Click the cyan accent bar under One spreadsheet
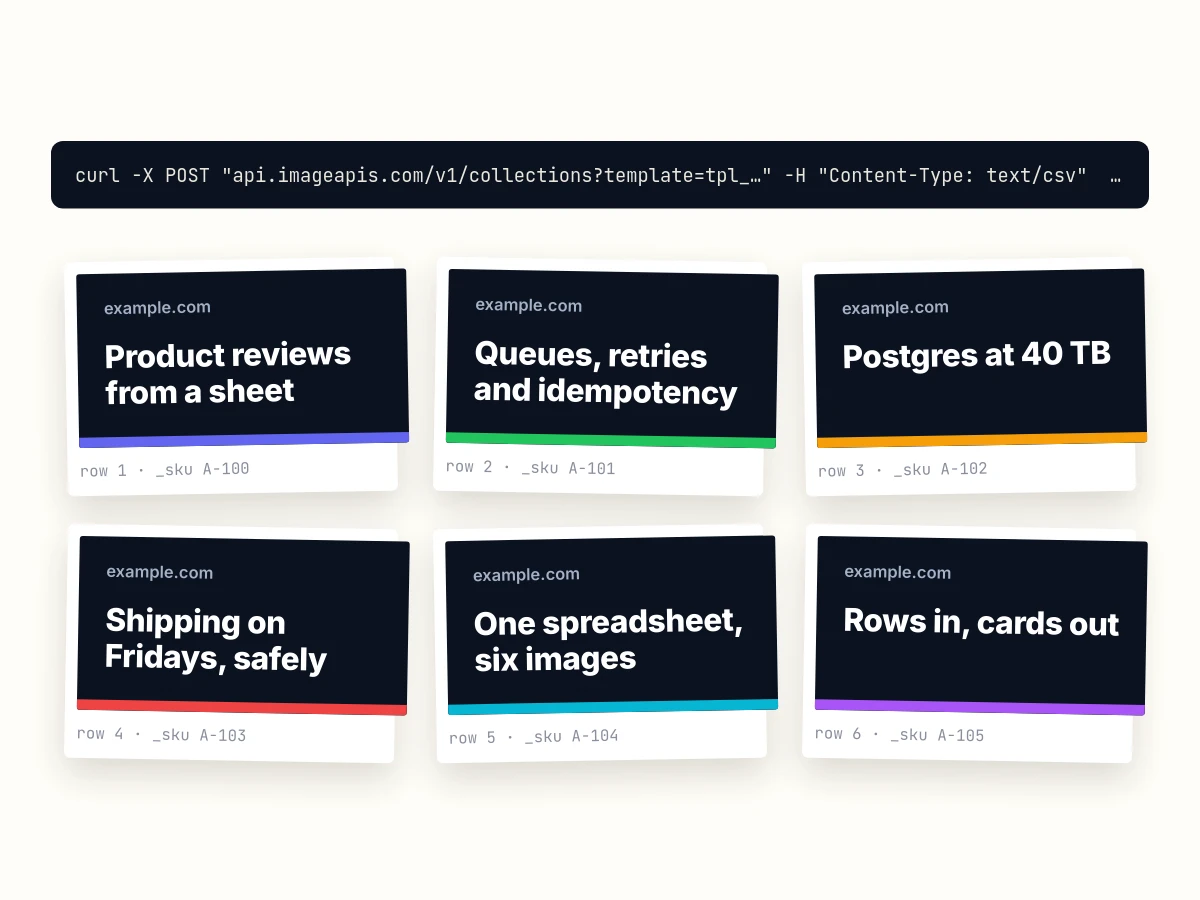This screenshot has width=1200, height=900. pyautogui.click(x=613, y=706)
